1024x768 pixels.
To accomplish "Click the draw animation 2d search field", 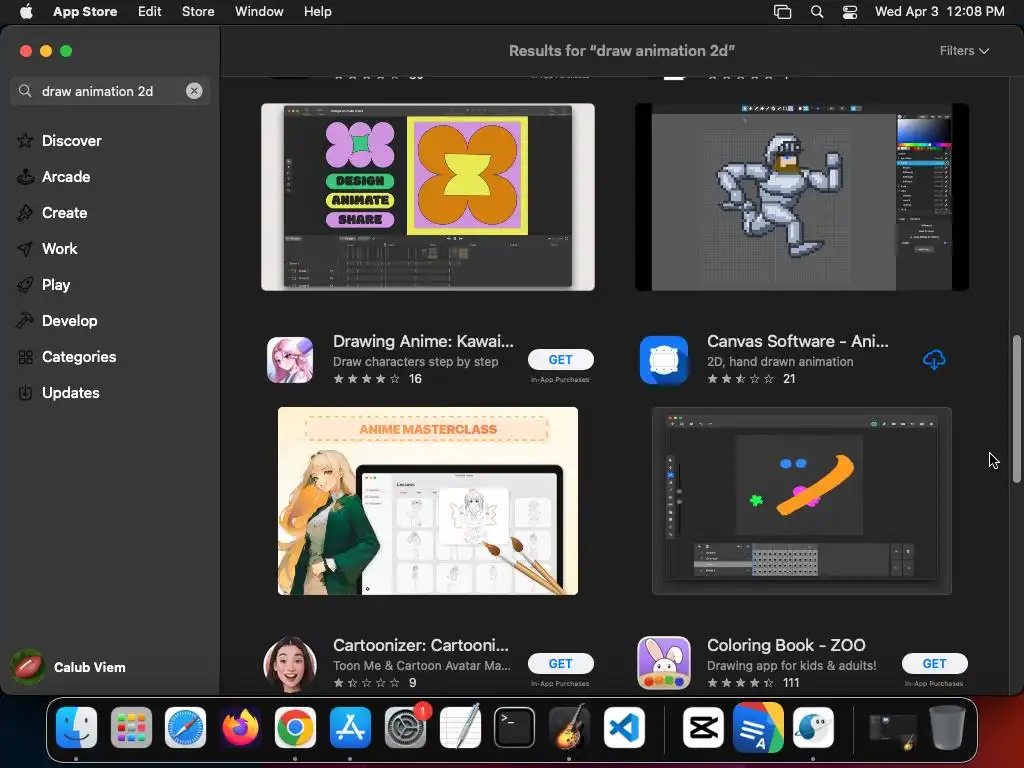I will [110, 91].
